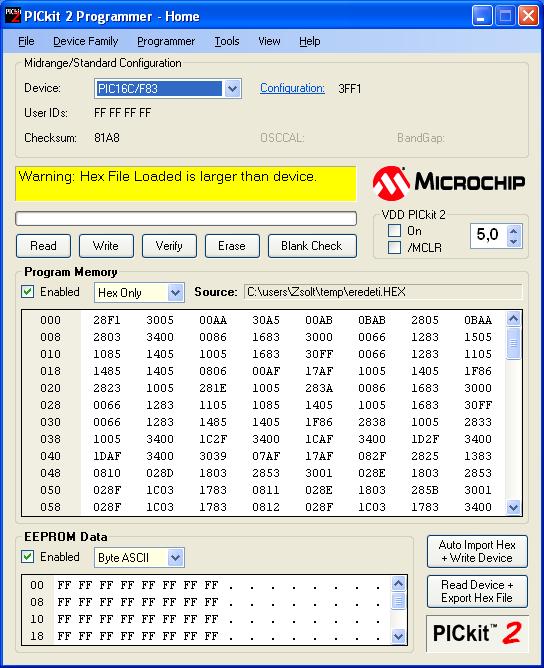The width and height of the screenshot is (544, 668).
Task: Click the PICkit 2 title bar icon
Action: tap(13, 16)
